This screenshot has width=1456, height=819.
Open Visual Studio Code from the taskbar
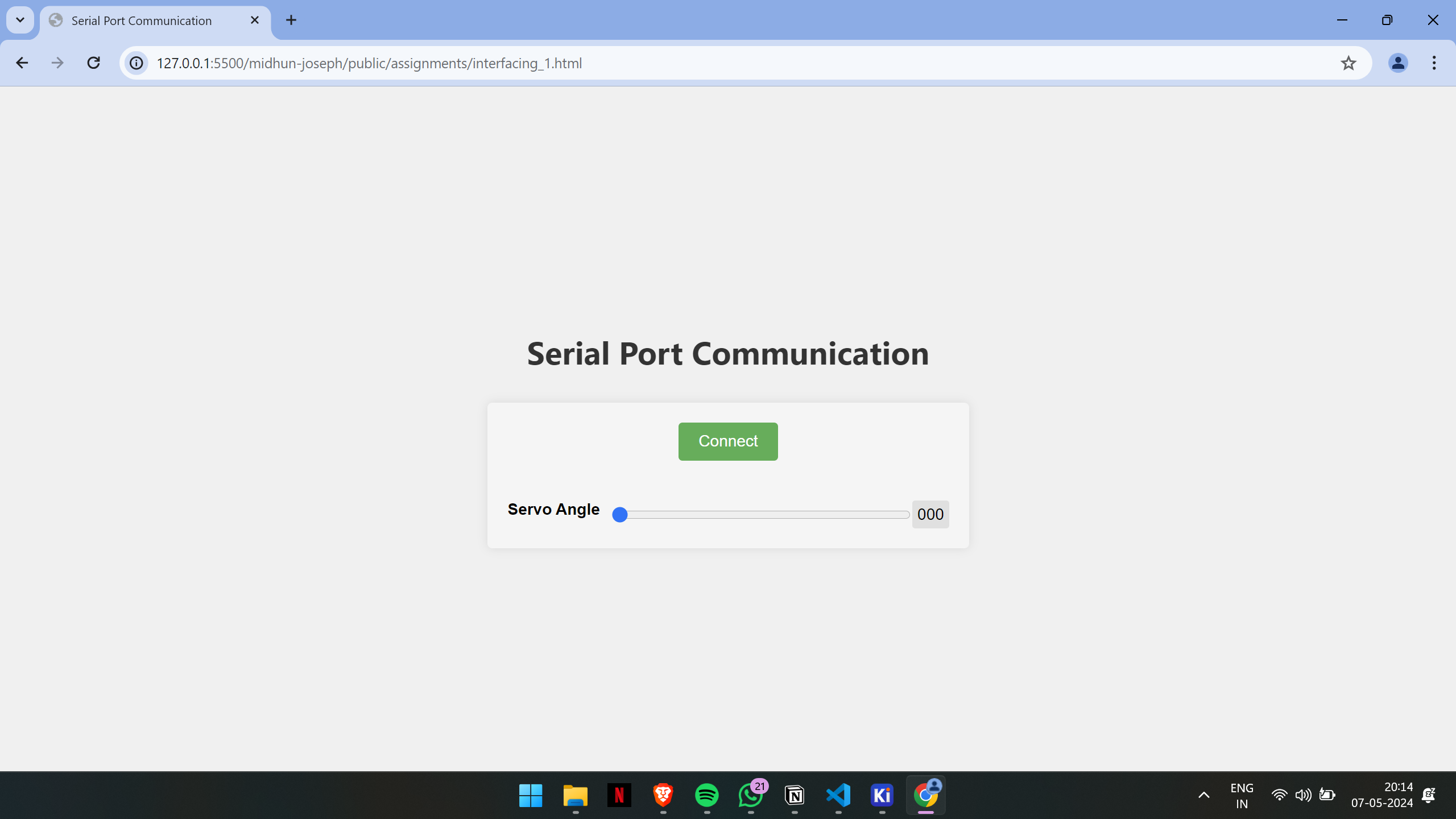(838, 795)
